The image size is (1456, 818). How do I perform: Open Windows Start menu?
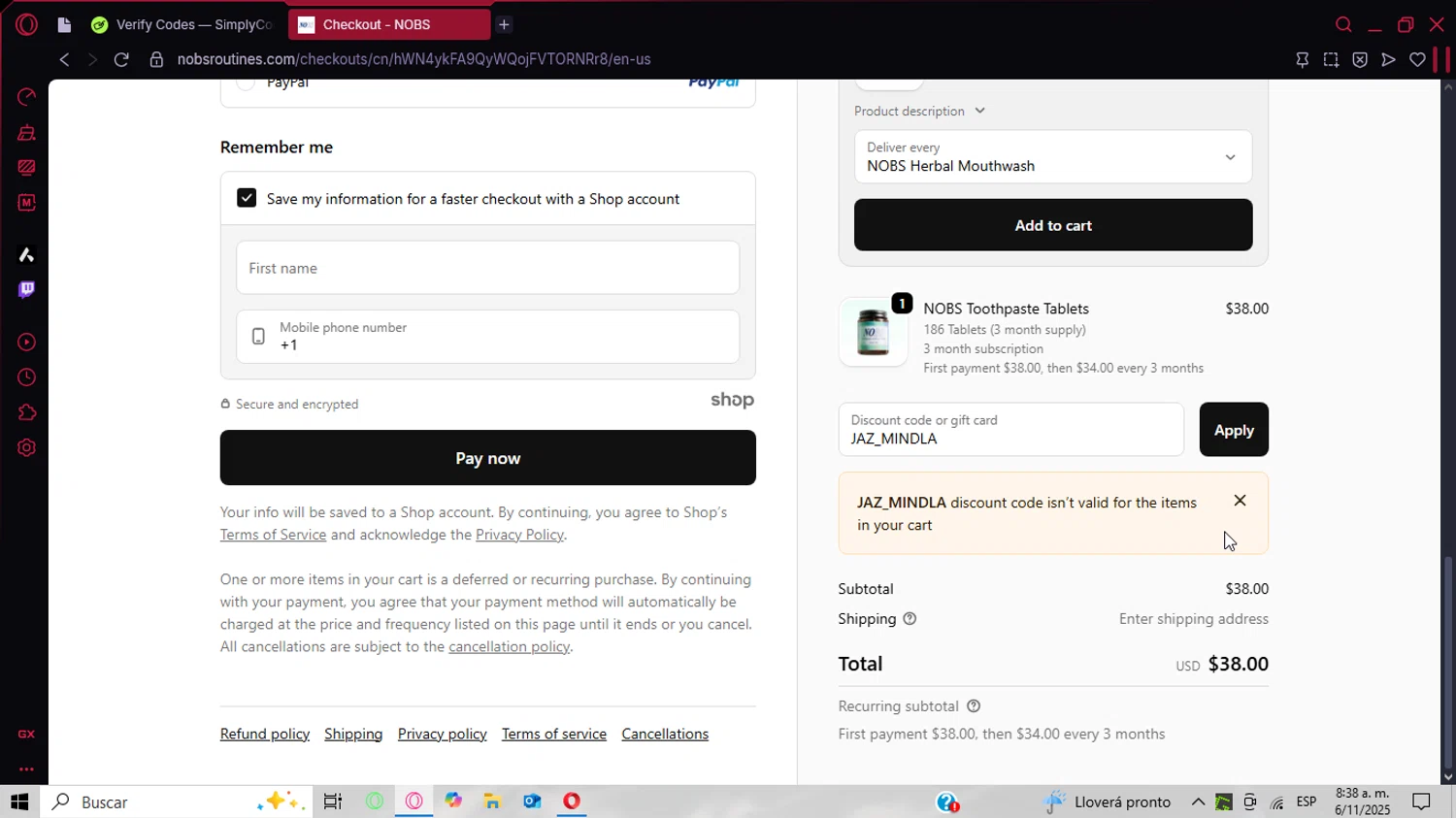point(19,802)
